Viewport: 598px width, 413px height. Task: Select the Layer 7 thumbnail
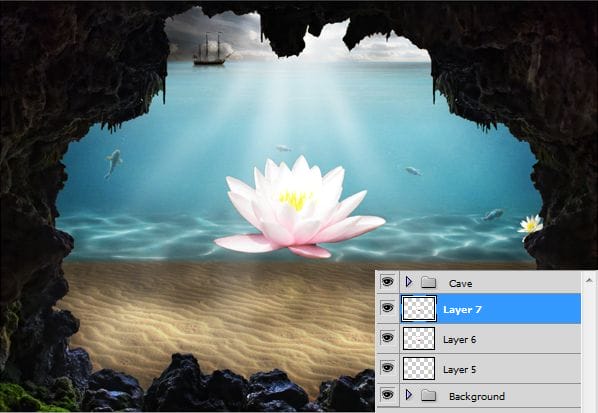coord(419,308)
